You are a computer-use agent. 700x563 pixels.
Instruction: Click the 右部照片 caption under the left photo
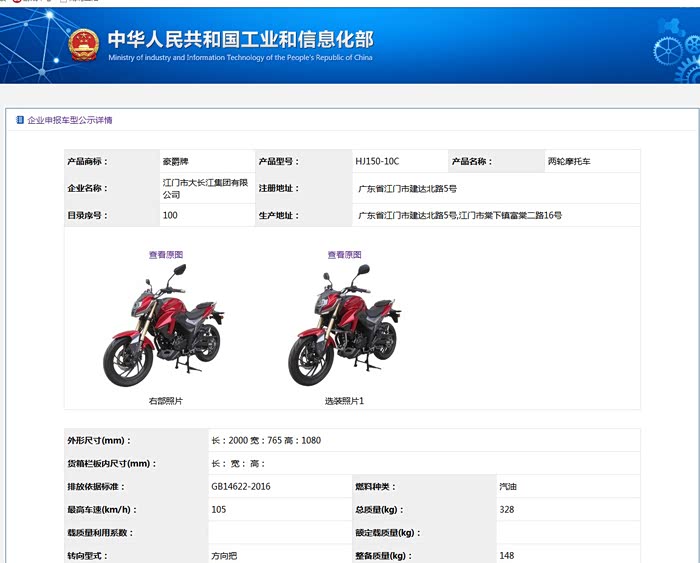(x=165, y=400)
